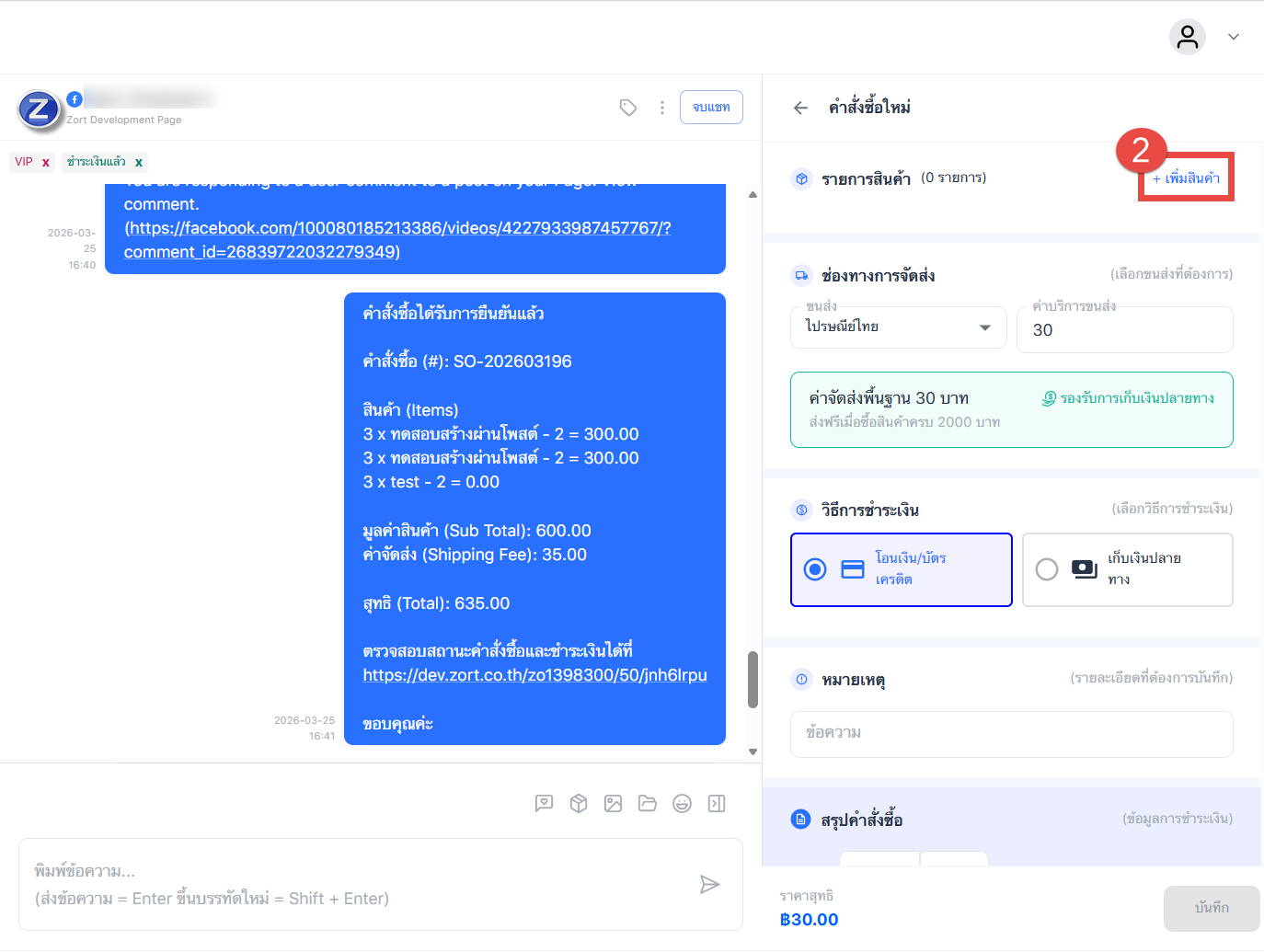
Task: Click the folder icon in chat toolbar
Action: pyautogui.click(x=648, y=804)
